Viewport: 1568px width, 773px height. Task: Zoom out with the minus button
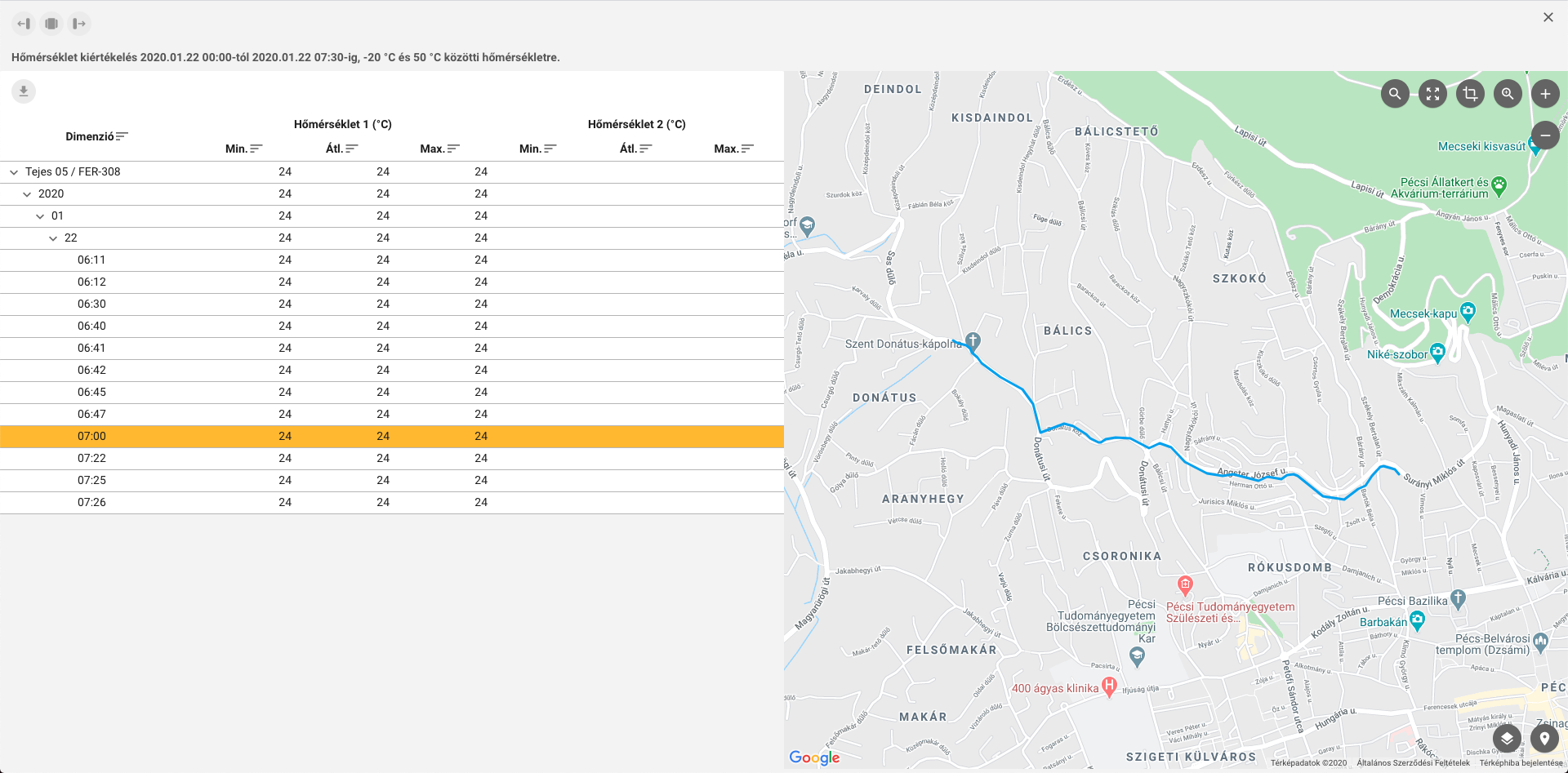(x=1545, y=135)
